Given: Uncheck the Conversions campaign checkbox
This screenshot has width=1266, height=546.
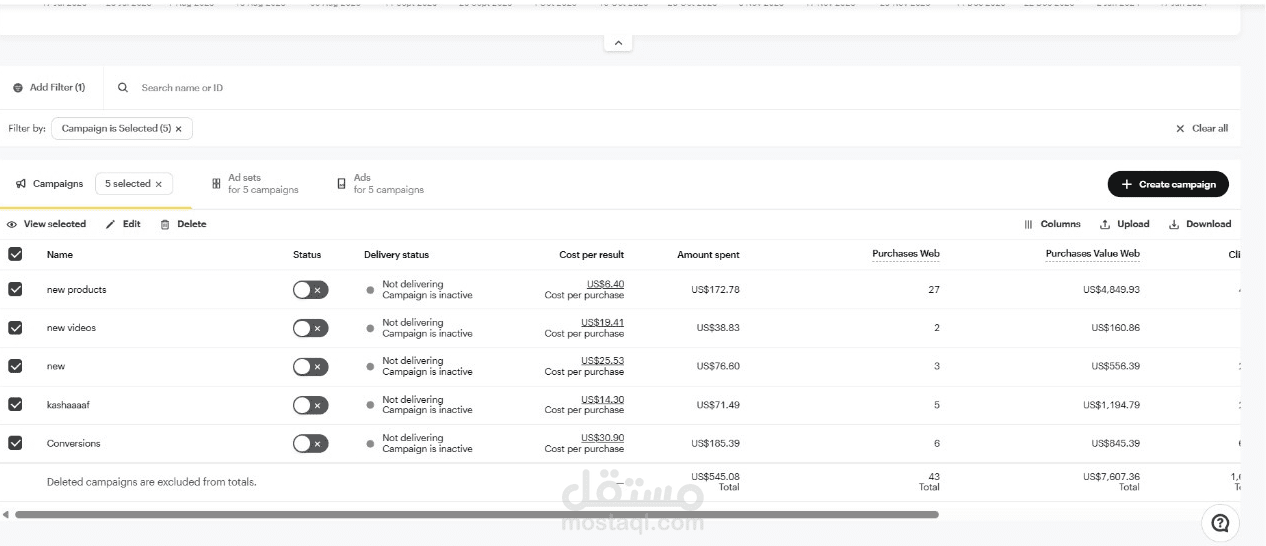Looking at the screenshot, I should click(15, 443).
